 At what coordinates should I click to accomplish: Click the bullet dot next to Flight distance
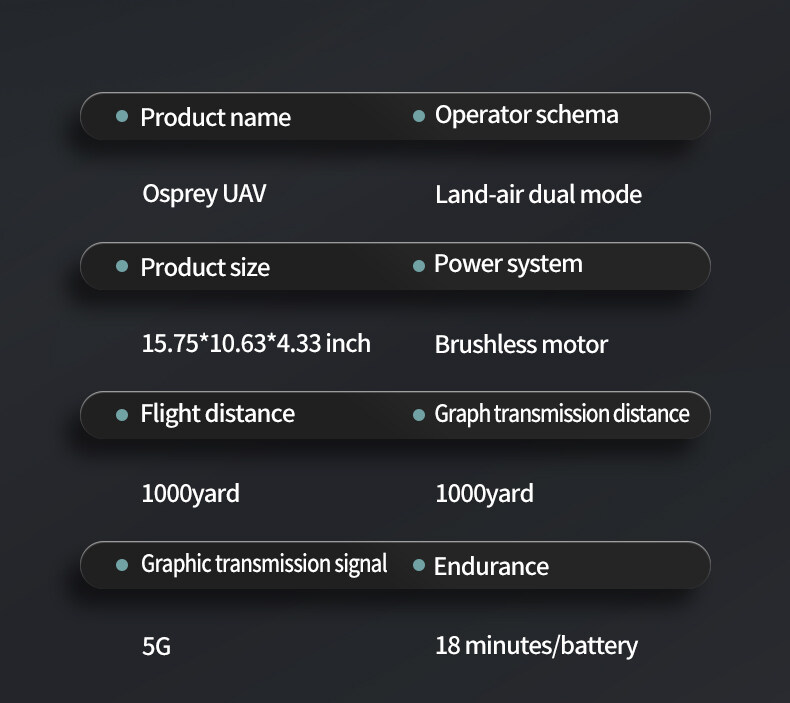122,414
